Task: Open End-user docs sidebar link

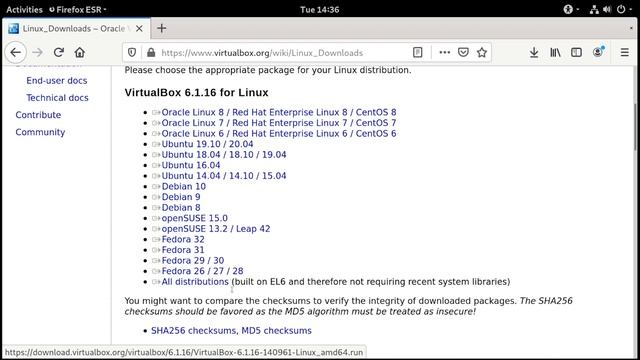Action: click(57, 80)
